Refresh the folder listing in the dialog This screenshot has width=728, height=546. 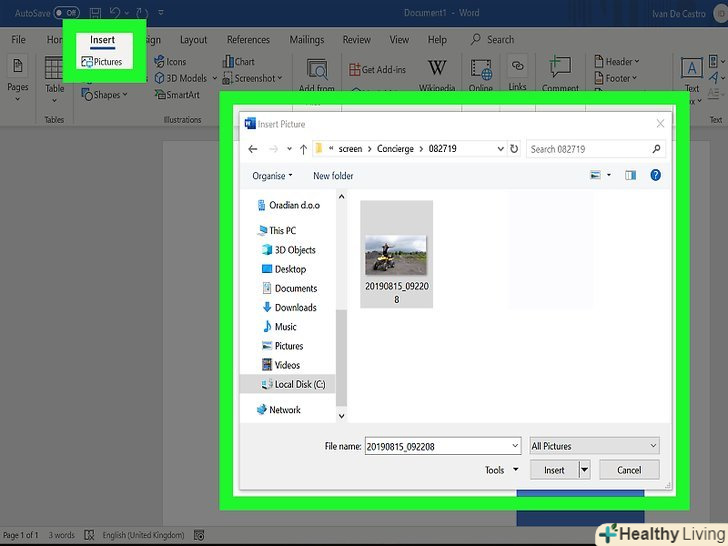pos(514,149)
